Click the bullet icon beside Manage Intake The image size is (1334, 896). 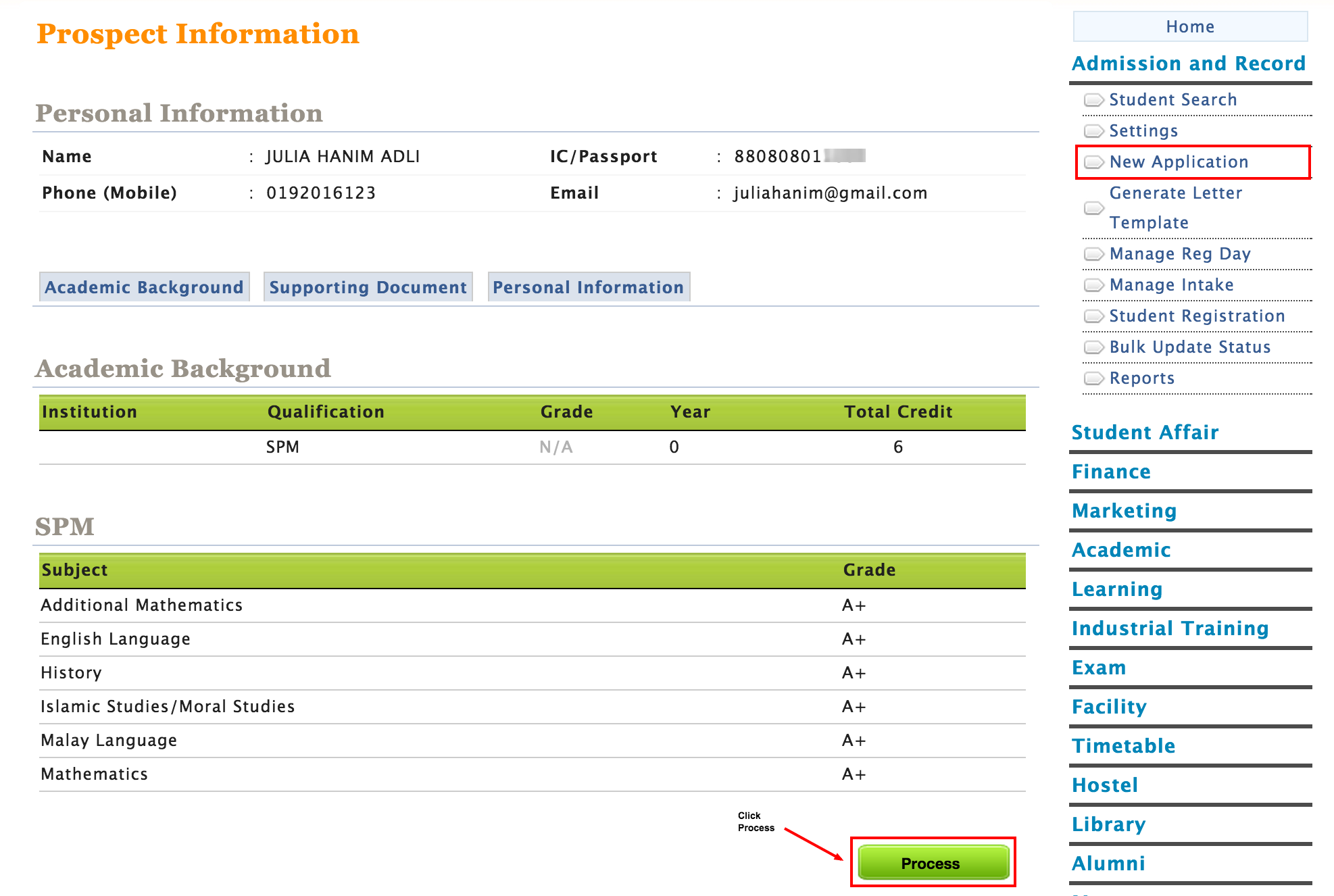click(x=1093, y=285)
